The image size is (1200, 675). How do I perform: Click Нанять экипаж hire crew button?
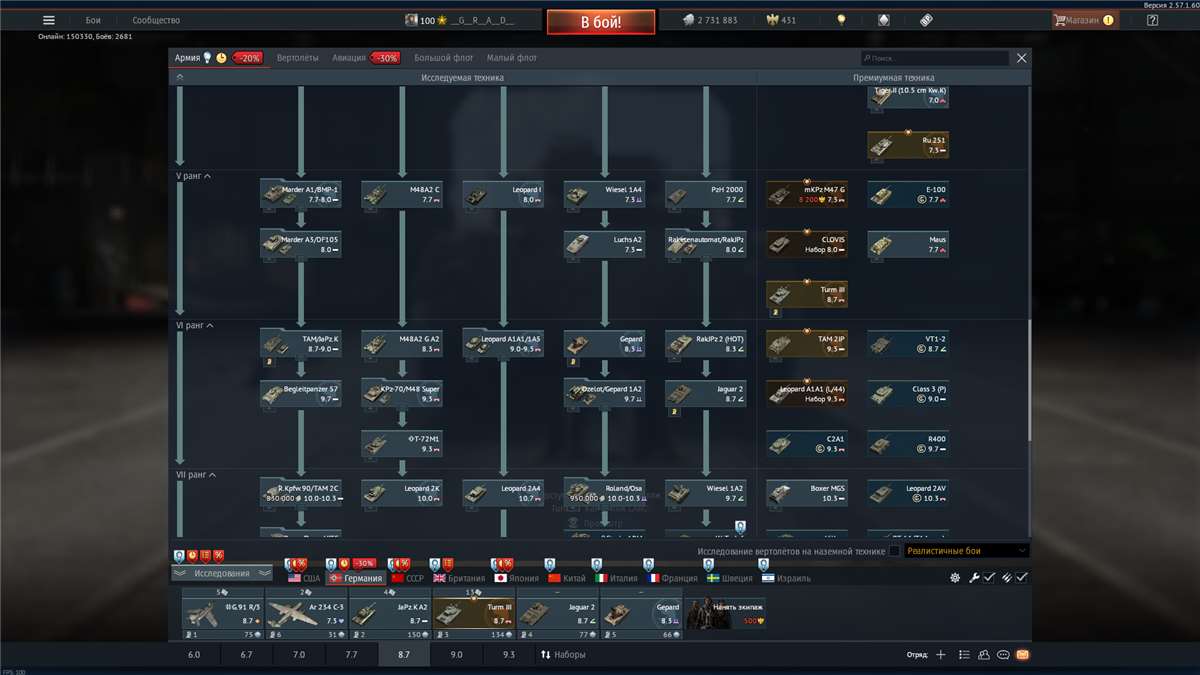[725, 614]
